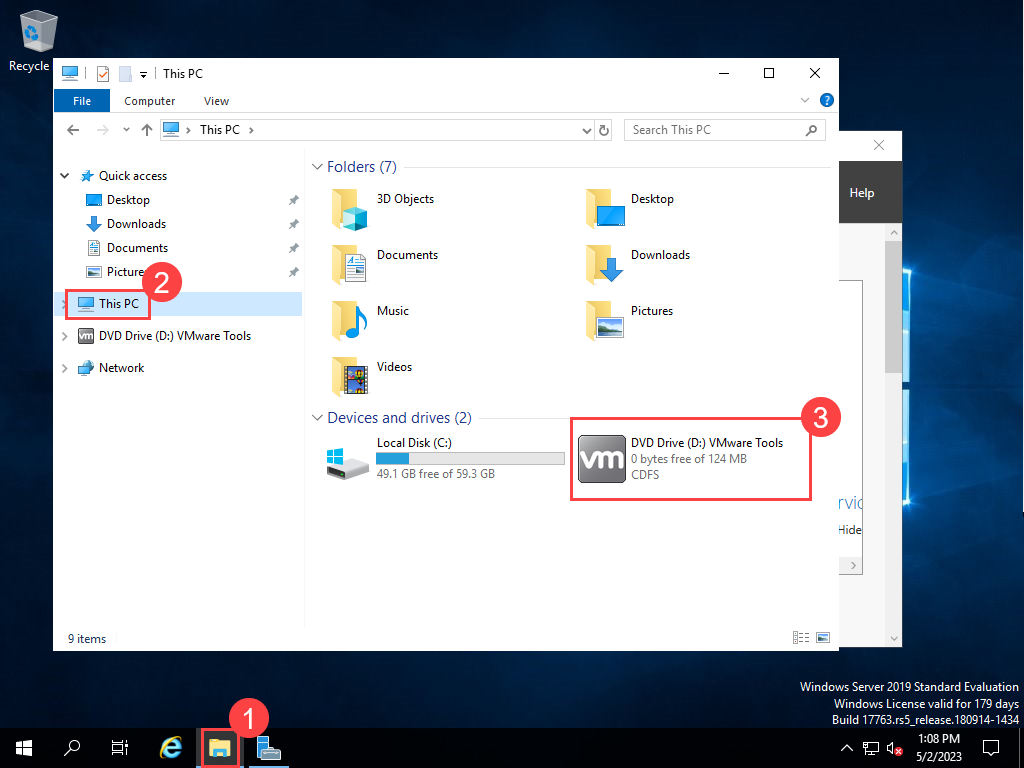Click the Hide link in background window

[850, 530]
